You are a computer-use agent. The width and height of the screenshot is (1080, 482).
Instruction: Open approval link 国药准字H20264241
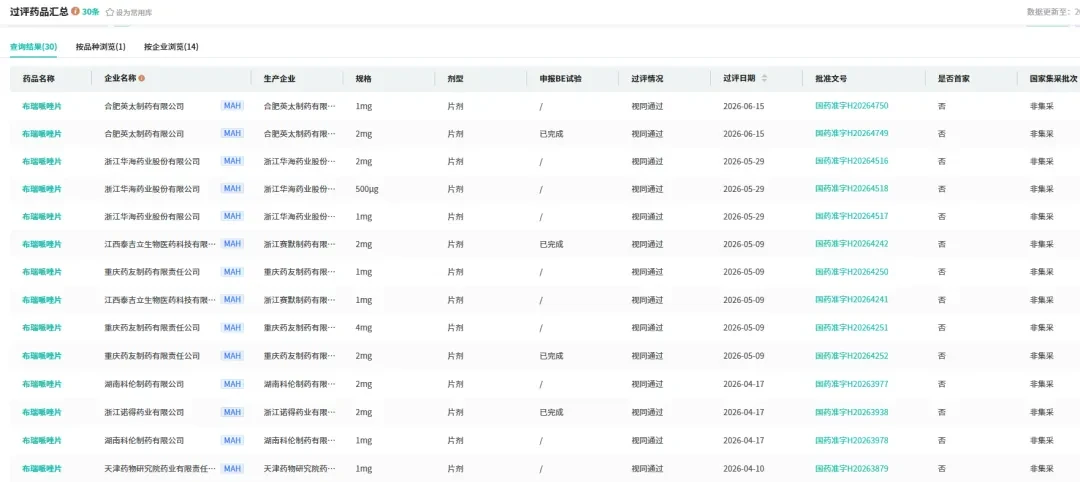pyautogui.click(x=851, y=300)
